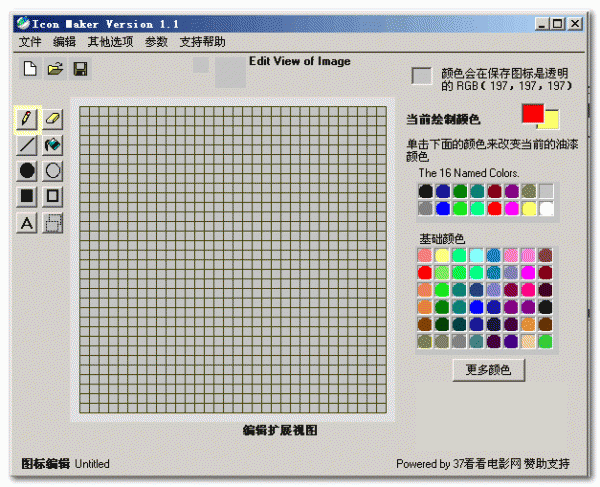Select pale yellow swatch in 基础颜色 top row
Image resolution: width=600 pixels, height=487 pixels.
tap(442, 255)
